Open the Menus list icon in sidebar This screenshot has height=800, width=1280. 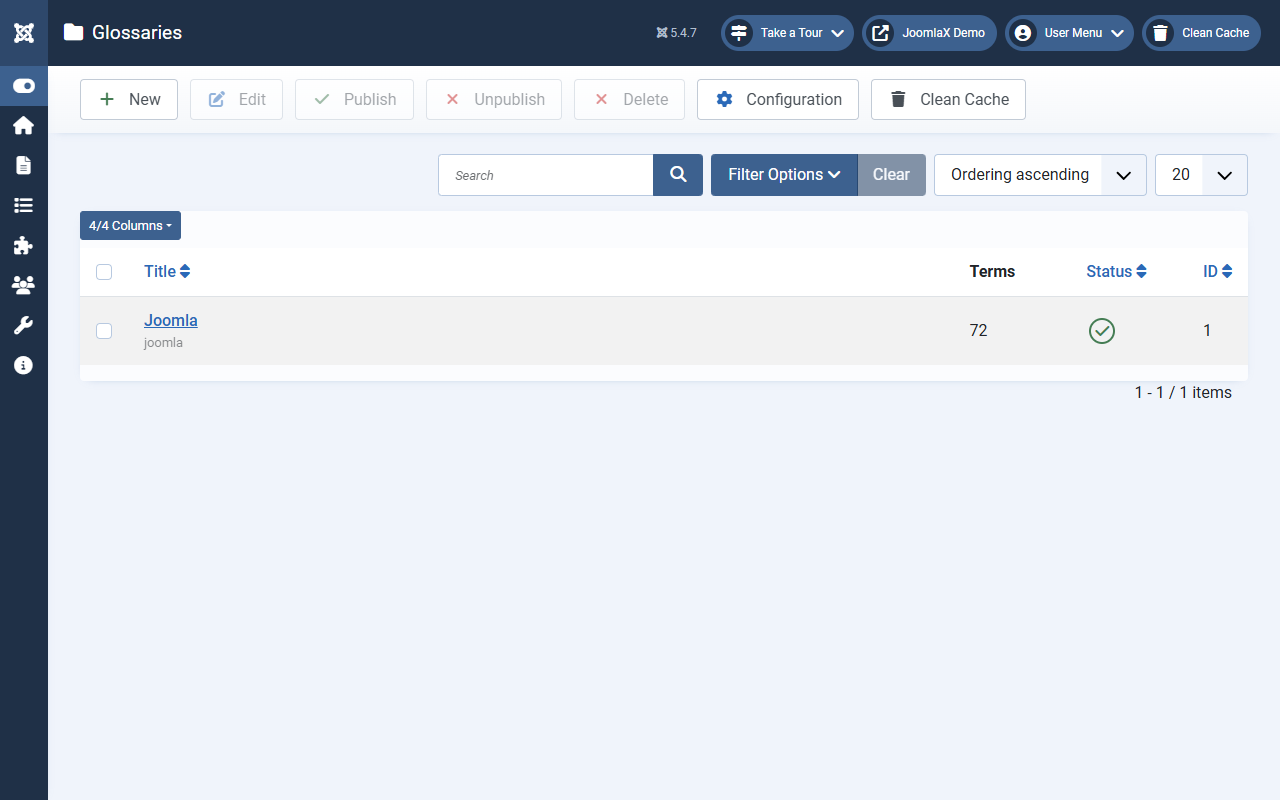(x=24, y=205)
